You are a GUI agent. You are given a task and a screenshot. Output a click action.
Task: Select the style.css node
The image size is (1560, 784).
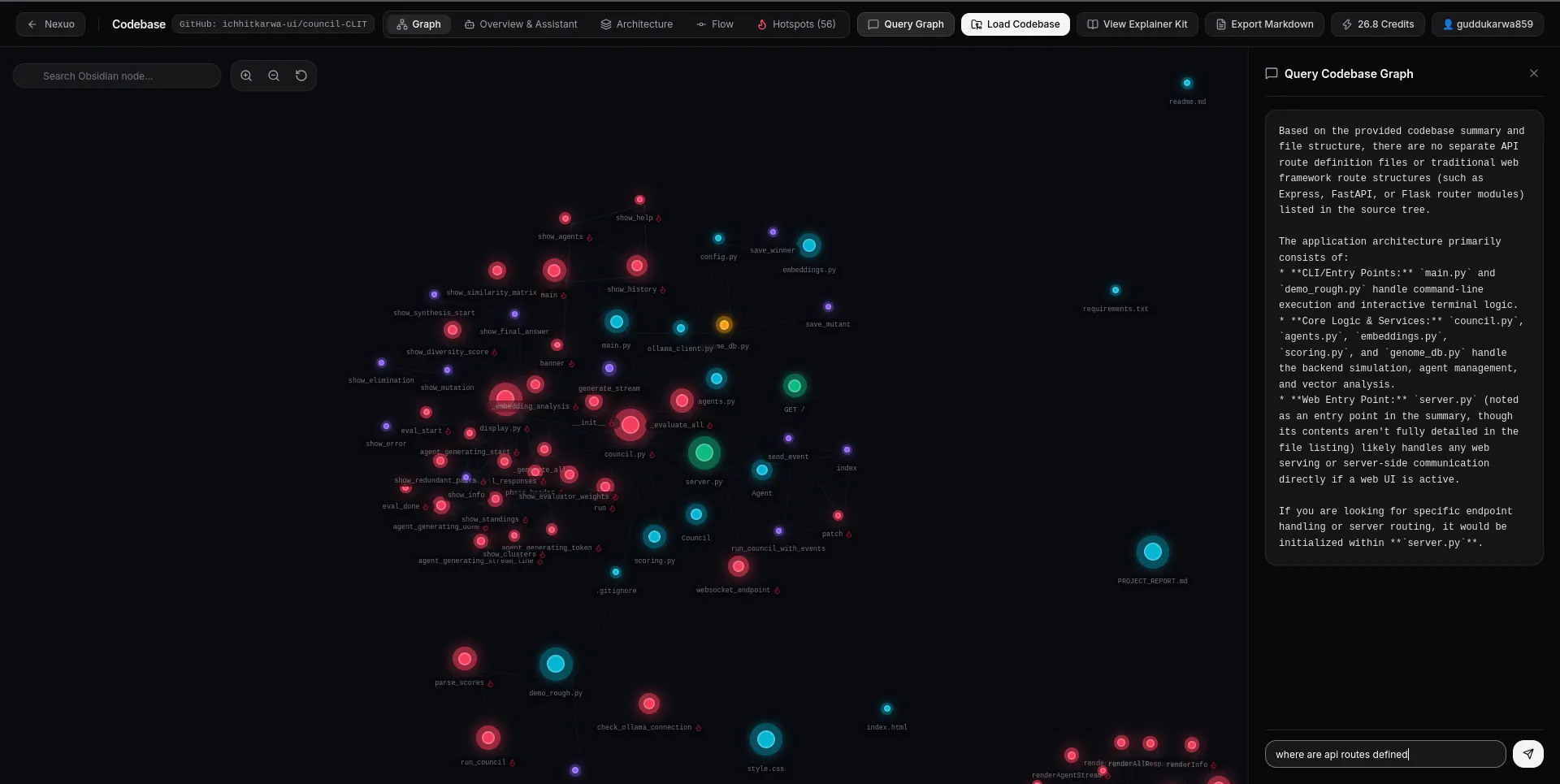coord(766,739)
